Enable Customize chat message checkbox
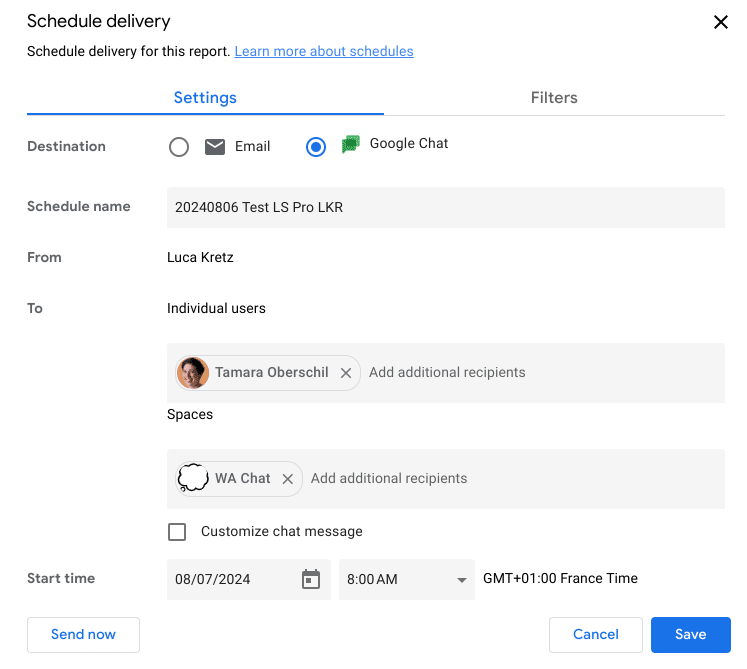The height and width of the screenshot is (669, 747). (x=177, y=532)
